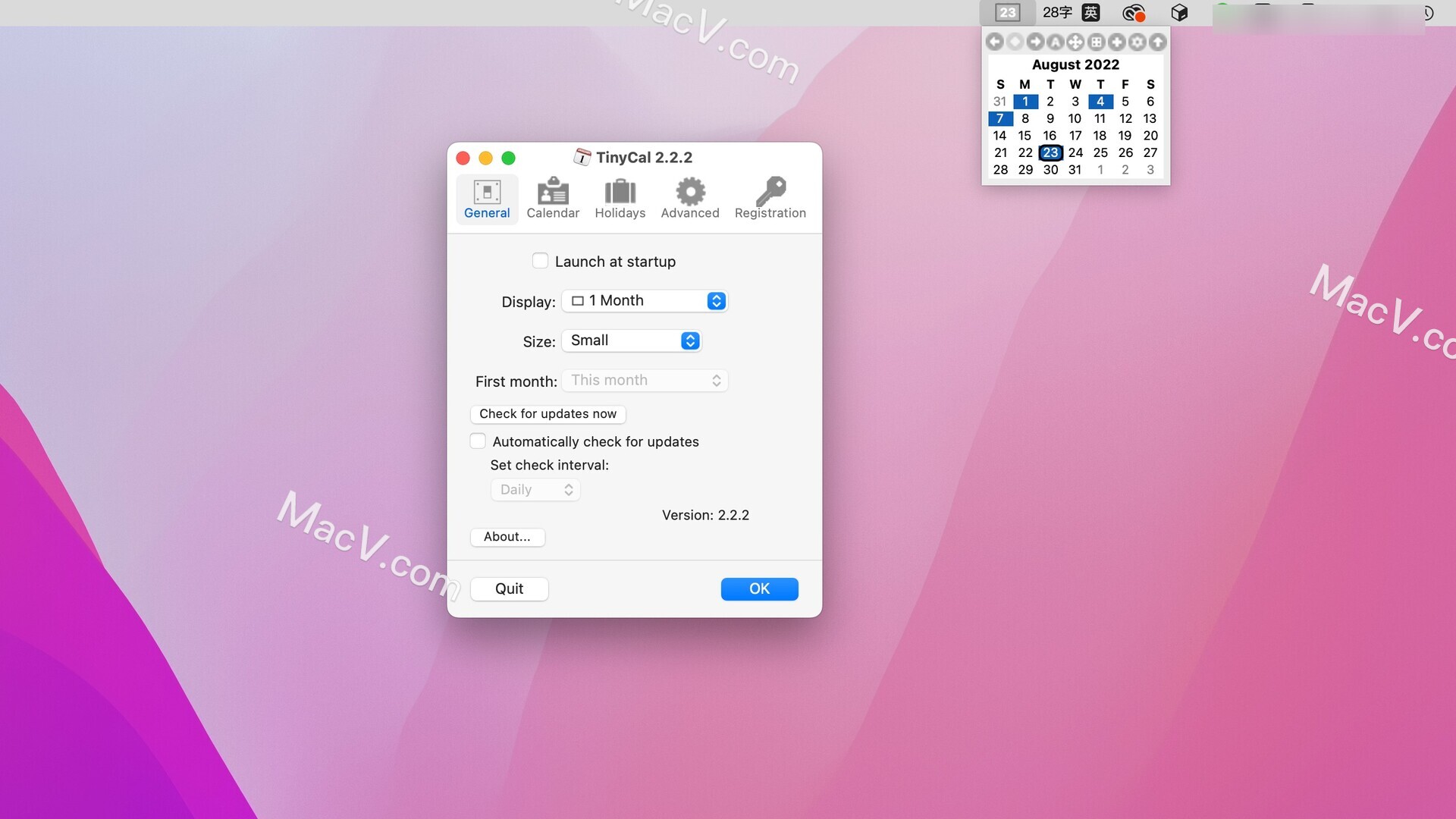The width and height of the screenshot is (1456, 819).
Task: Go to previous month with left arrow icon
Action: coord(995,42)
